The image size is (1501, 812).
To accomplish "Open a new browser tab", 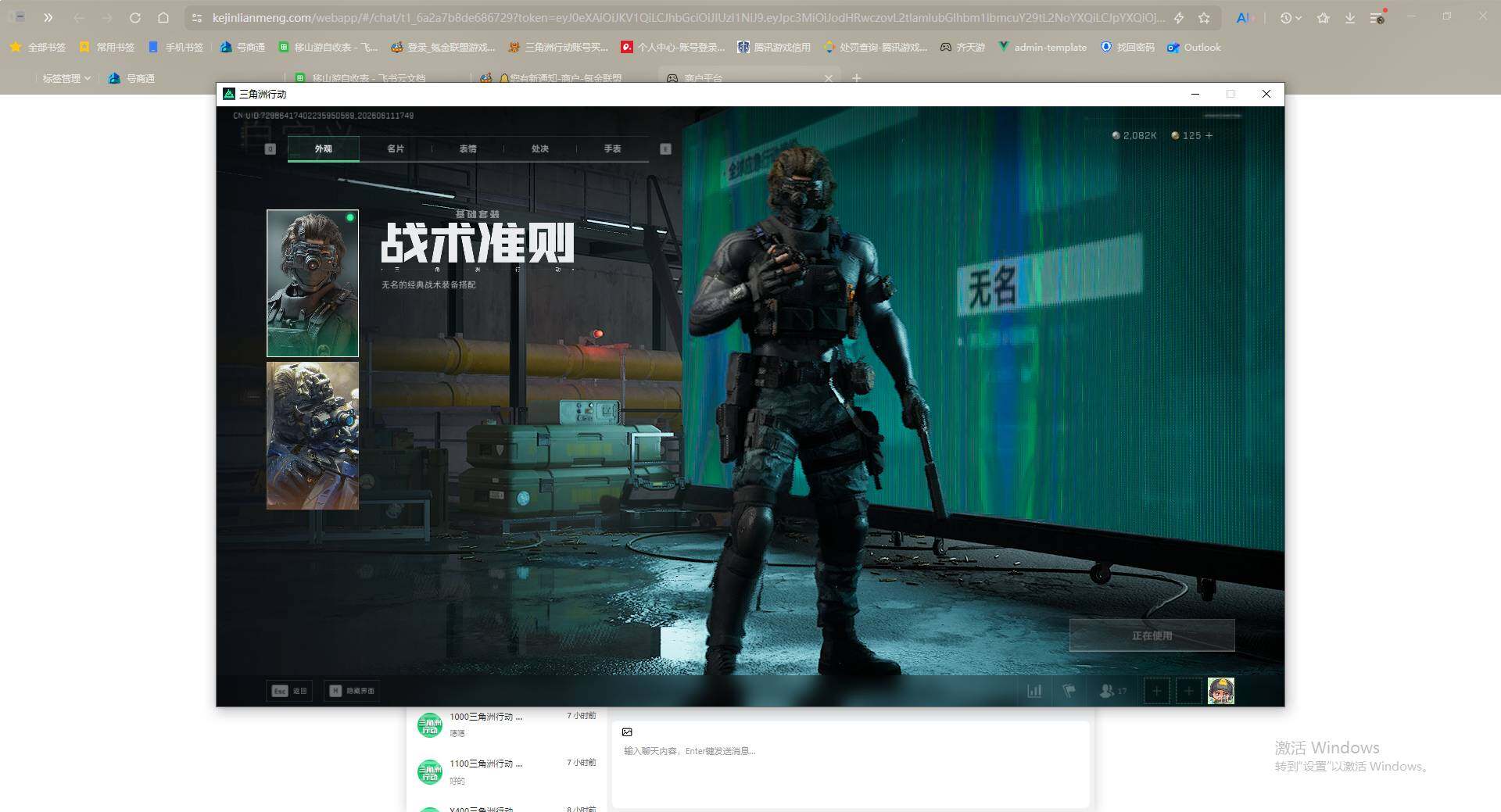I will (x=857, y=78).
